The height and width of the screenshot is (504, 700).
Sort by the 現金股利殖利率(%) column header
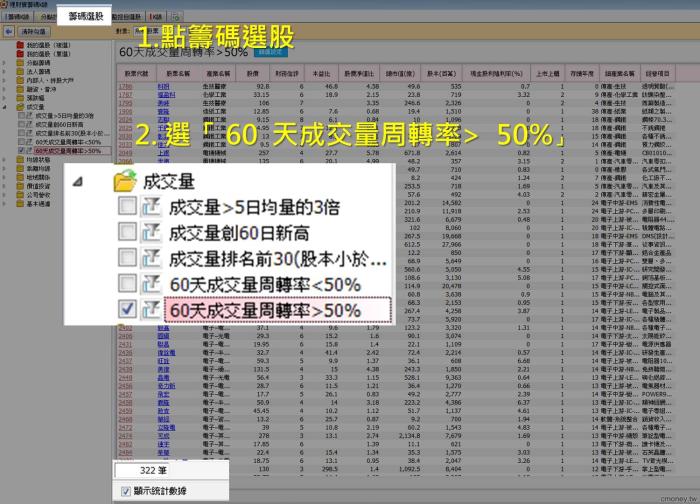coord(496,73)
